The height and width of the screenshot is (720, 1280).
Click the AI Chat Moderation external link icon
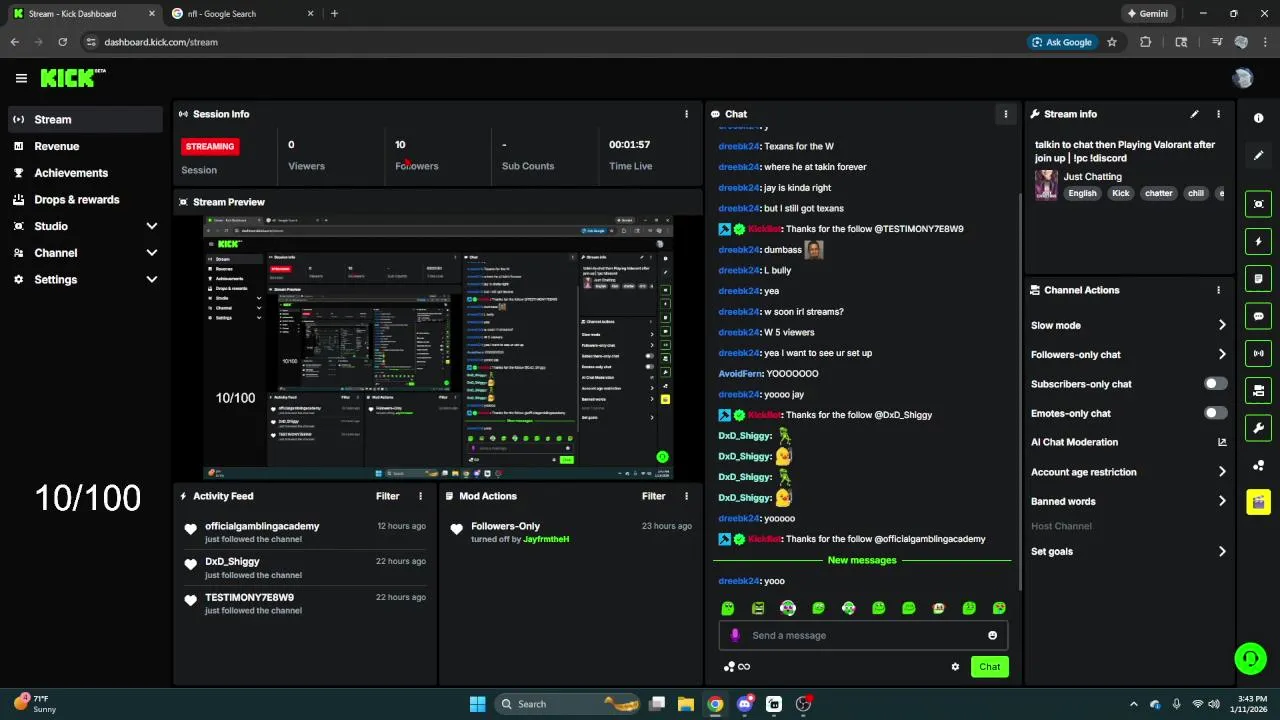(1221, 442)
